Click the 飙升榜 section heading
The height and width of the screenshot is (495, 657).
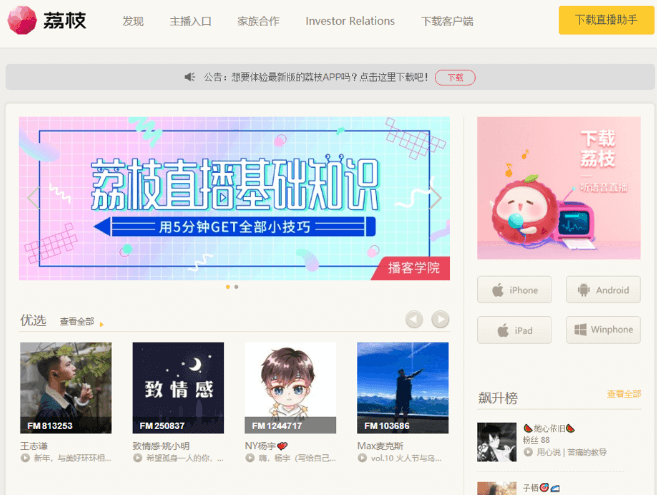click(x=498, y=397)
